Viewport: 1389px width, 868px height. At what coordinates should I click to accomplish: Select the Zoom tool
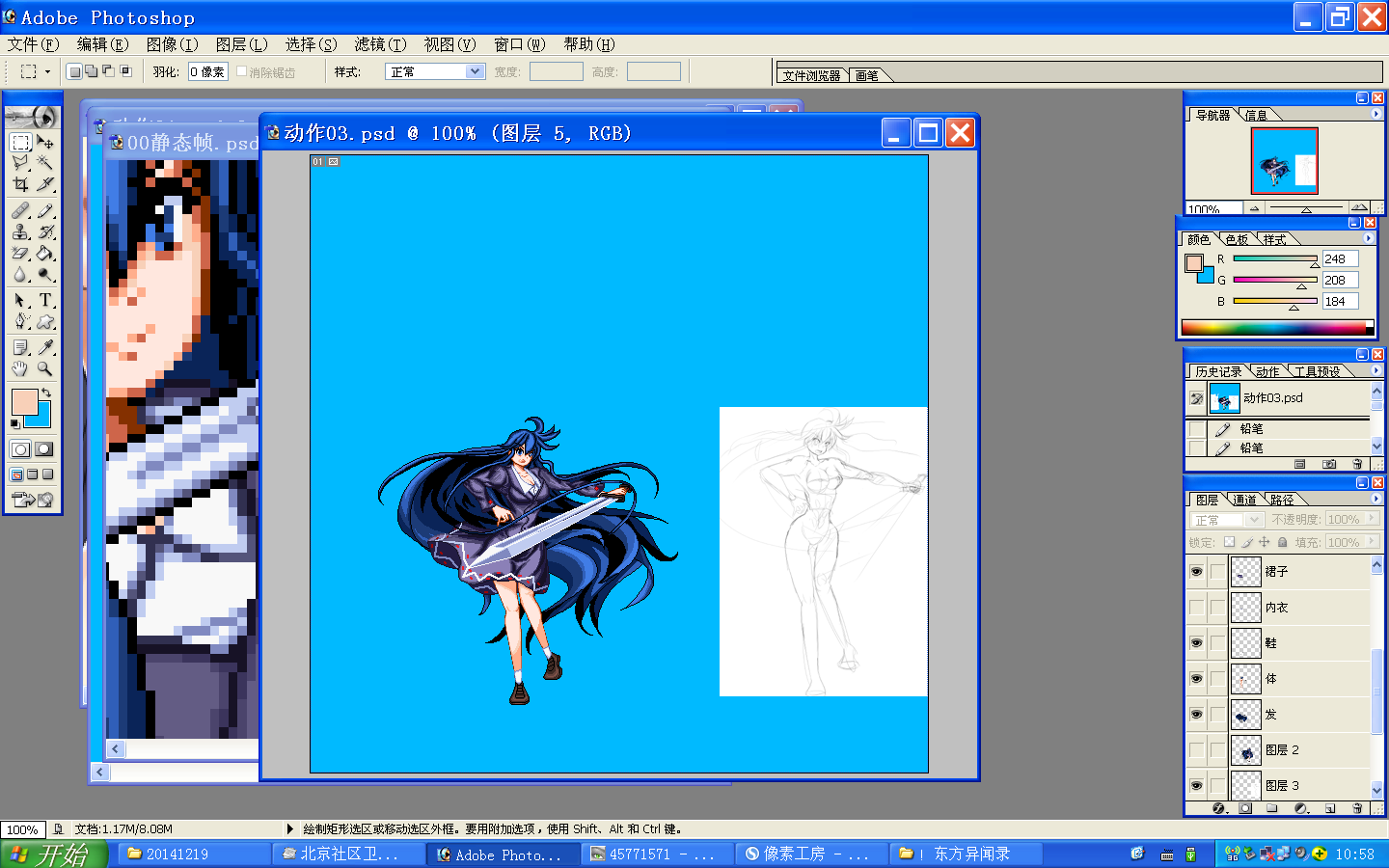tap(45, 368)
